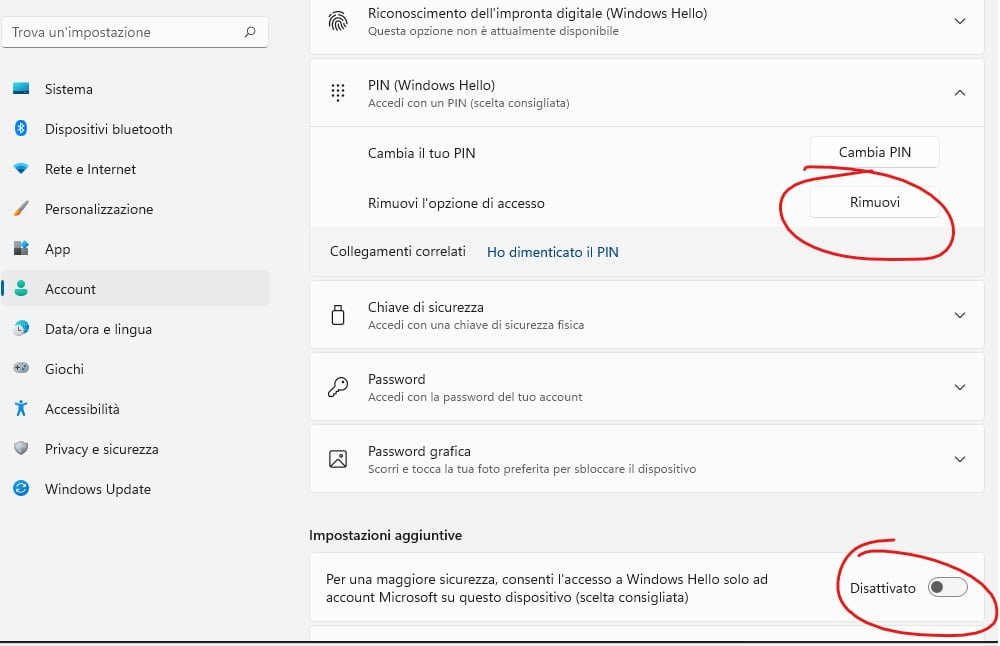Click the Password key icon
This screenshot has height=646, width=1000.
coord(338,387)
